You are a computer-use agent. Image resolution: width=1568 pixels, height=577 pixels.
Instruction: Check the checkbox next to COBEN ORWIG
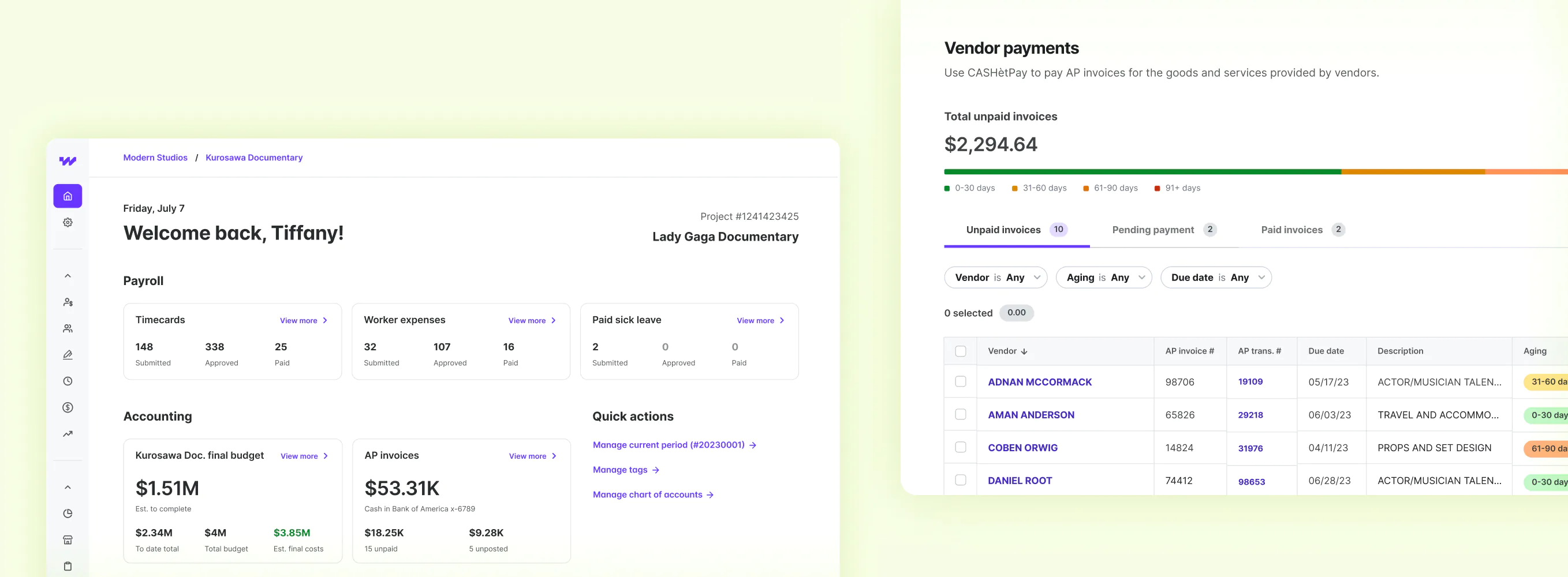961,447
